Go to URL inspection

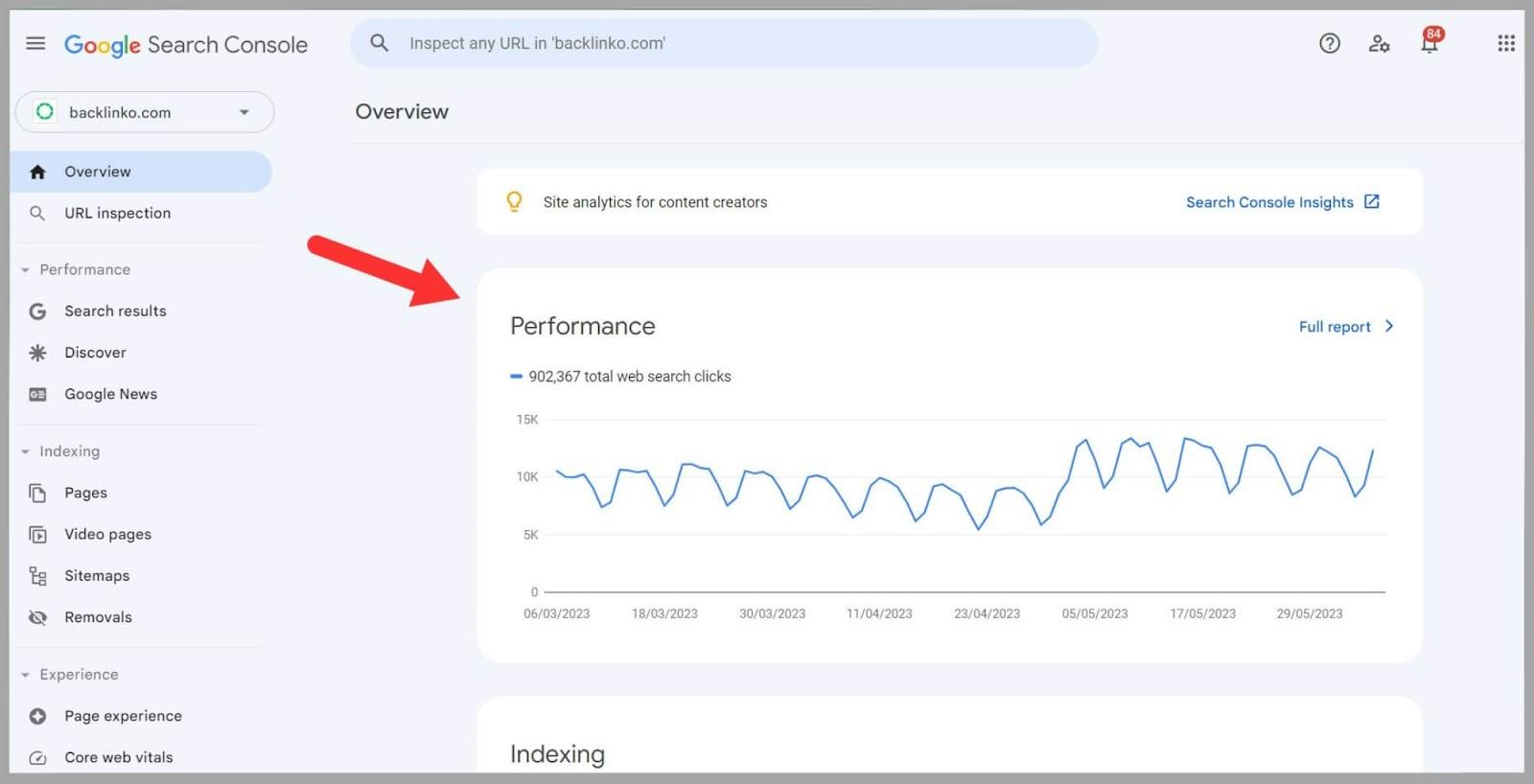click(117, 213)
